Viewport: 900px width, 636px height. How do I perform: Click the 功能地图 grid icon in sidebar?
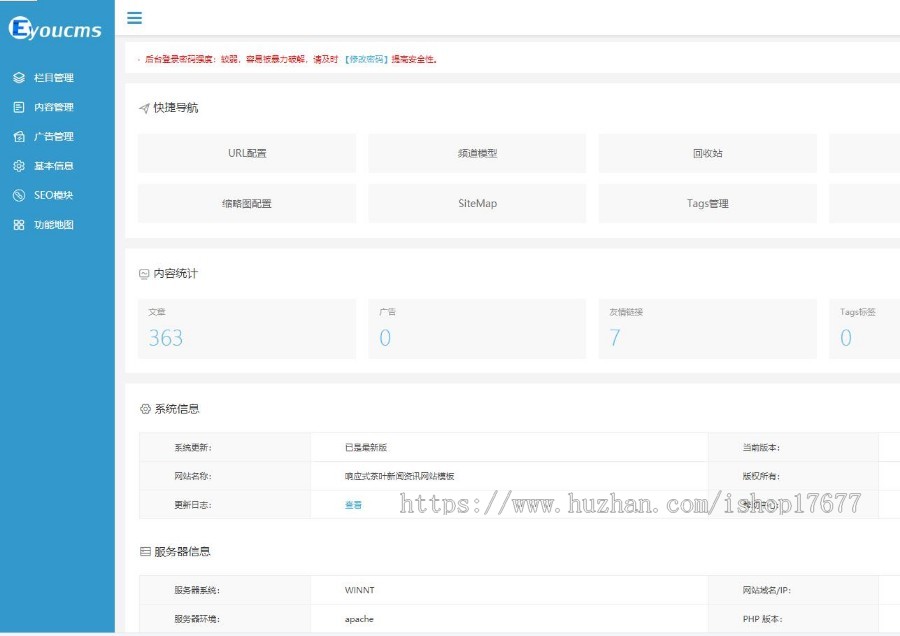point(19,224)
